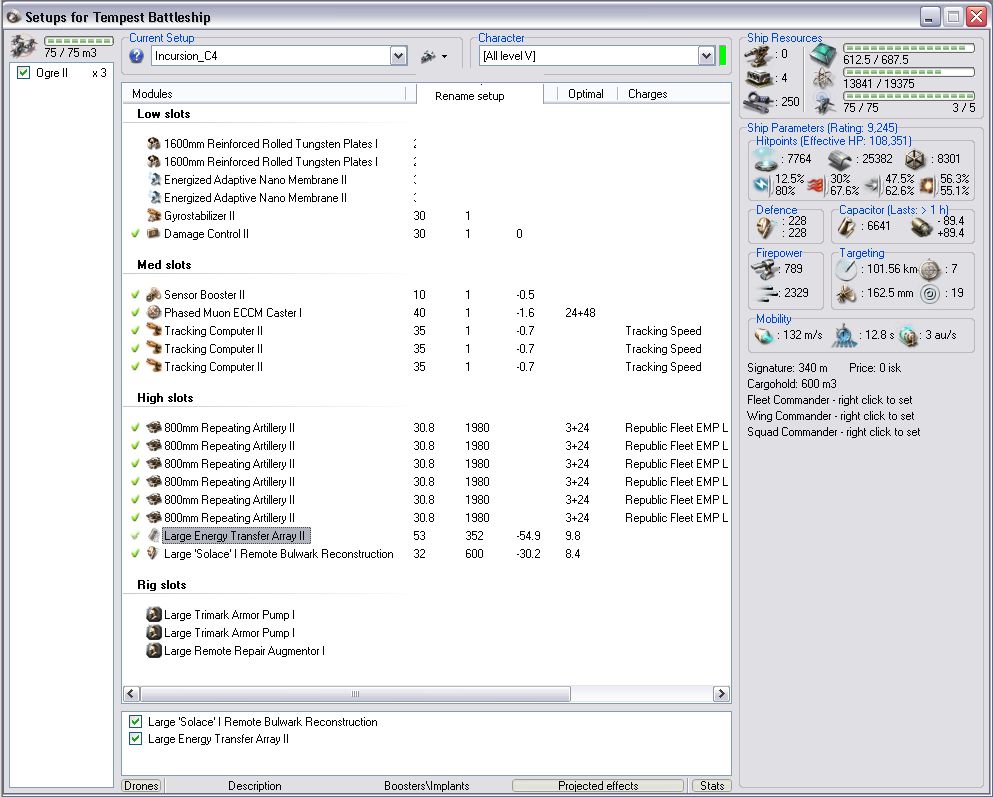
Task: Toggle Phased Muon ECCM Caster I checkmark
Action: point(135,313)
